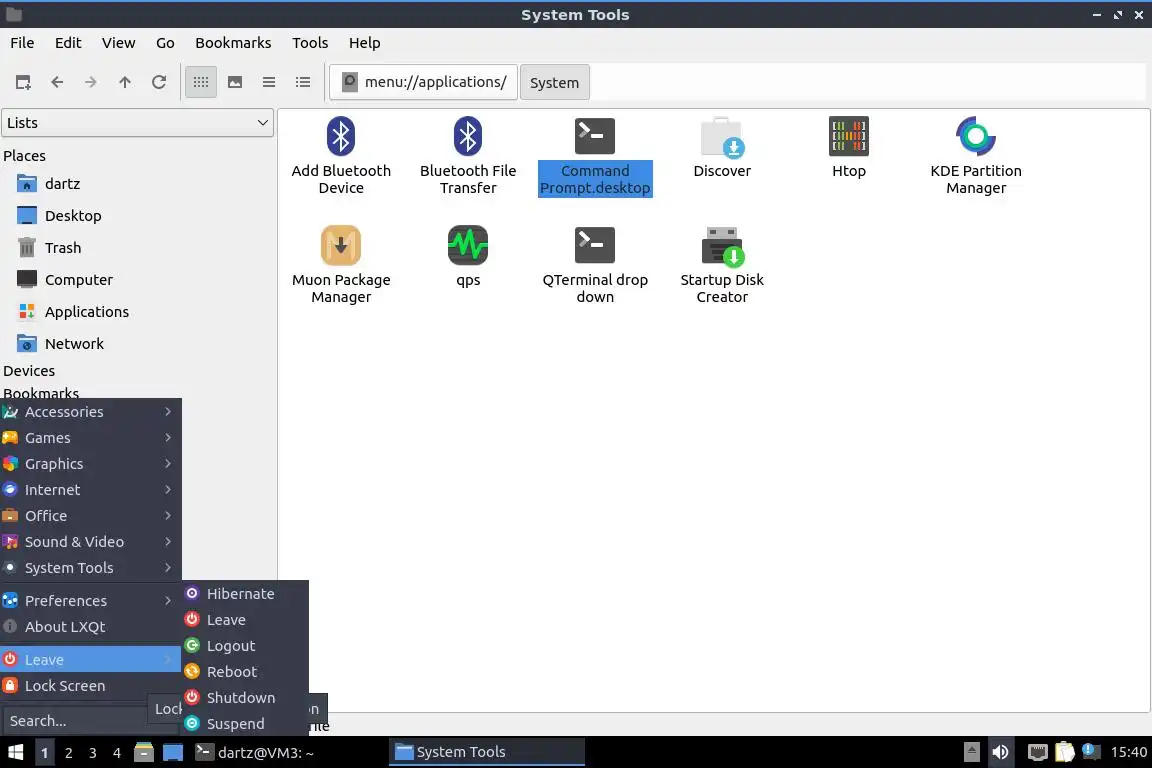
Task: Go forward with the right arrow
Action: [91, 82]
